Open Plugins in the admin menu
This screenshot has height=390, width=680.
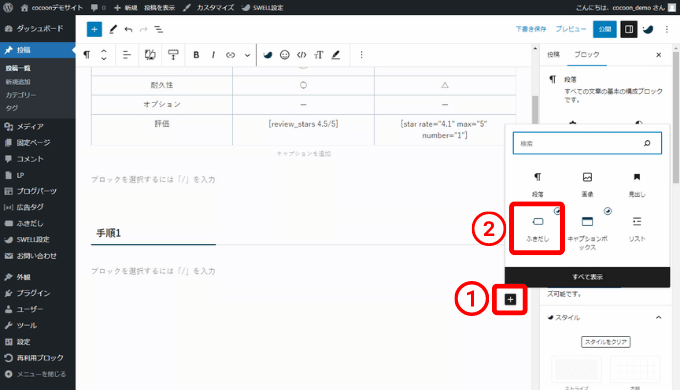click(38, 293)
